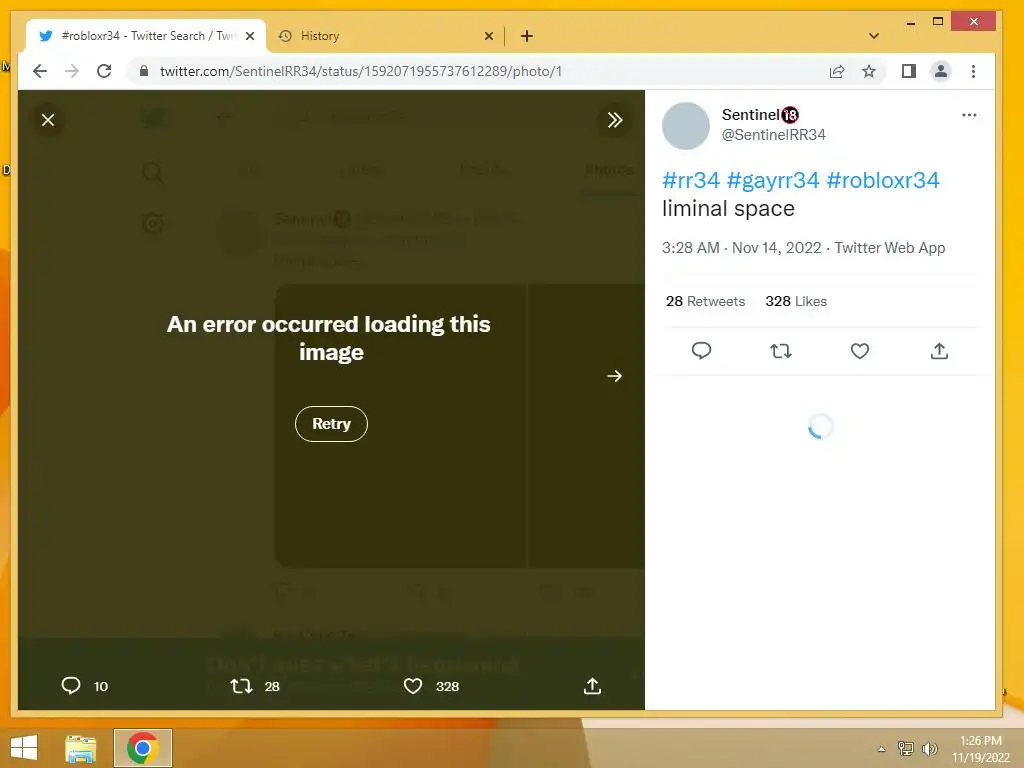Screen dimensions: 1024x768
Task: Click the reply icon showing 10 replies
Action: pos(71,686)
